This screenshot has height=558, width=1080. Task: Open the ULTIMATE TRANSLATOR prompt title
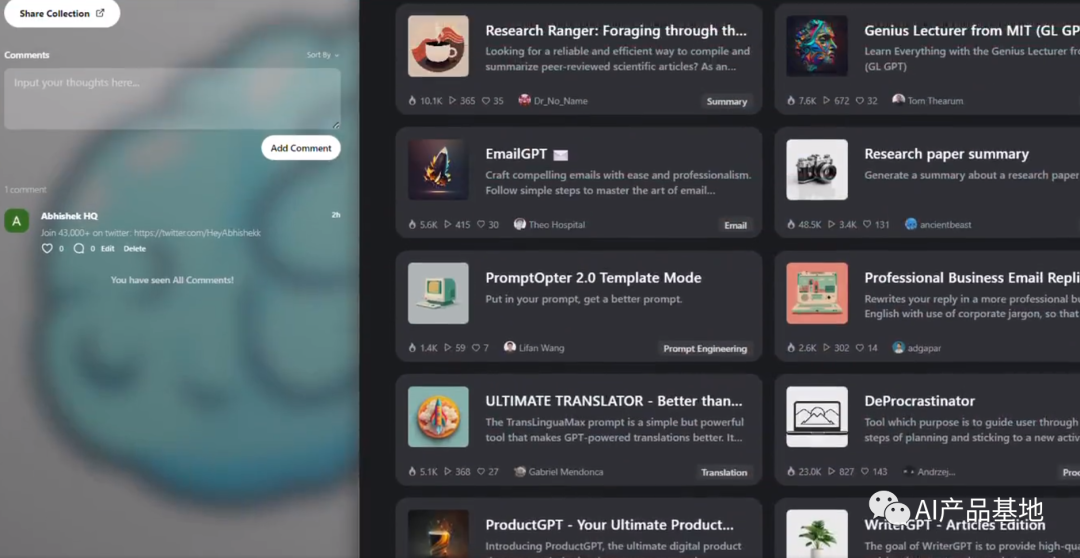tap(614, 401)
